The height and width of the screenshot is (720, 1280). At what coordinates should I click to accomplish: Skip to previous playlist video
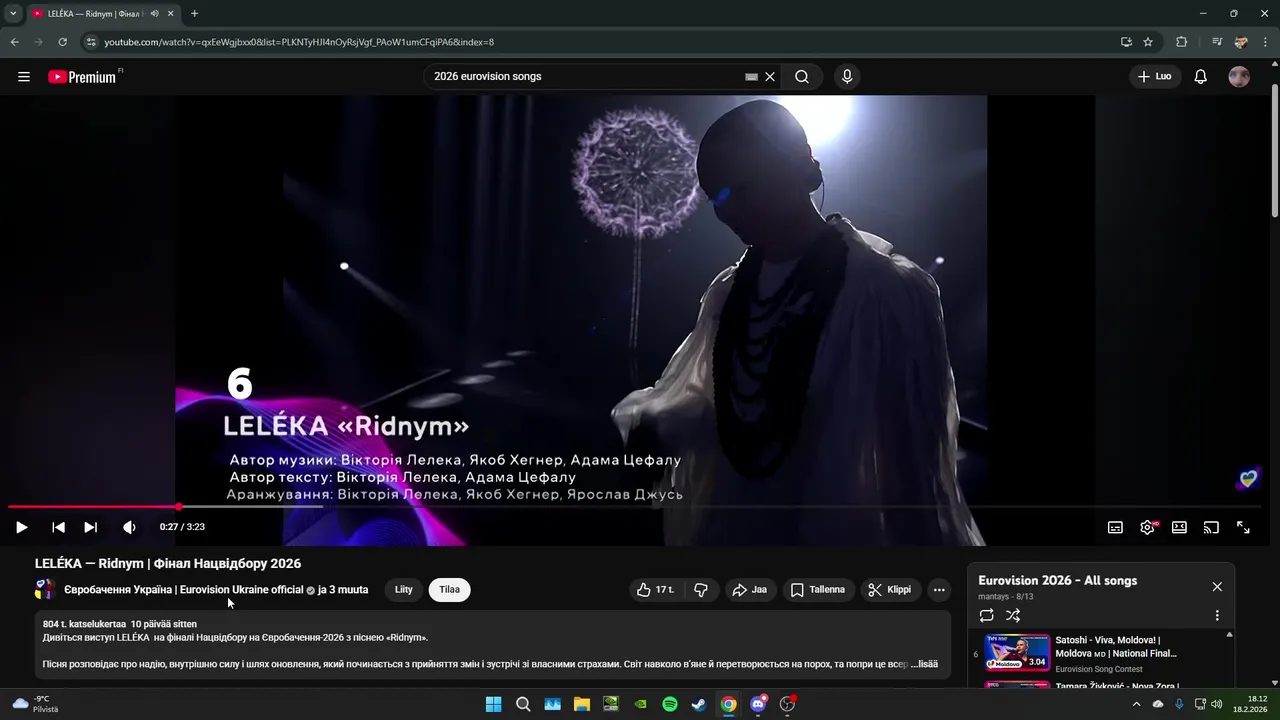click(x=58, y=527)
